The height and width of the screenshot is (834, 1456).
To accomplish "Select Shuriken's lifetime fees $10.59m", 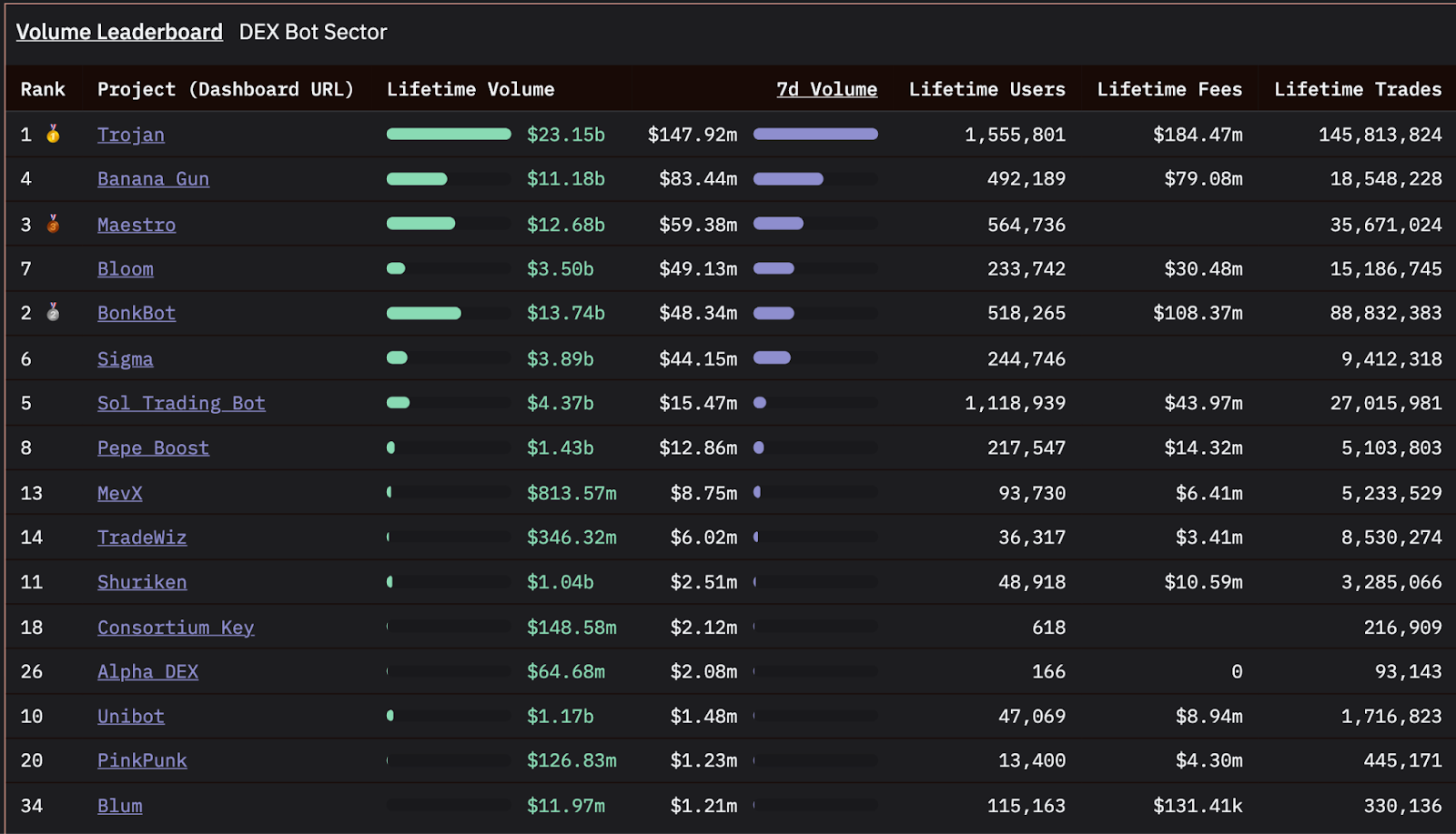I will [1203, 582].
